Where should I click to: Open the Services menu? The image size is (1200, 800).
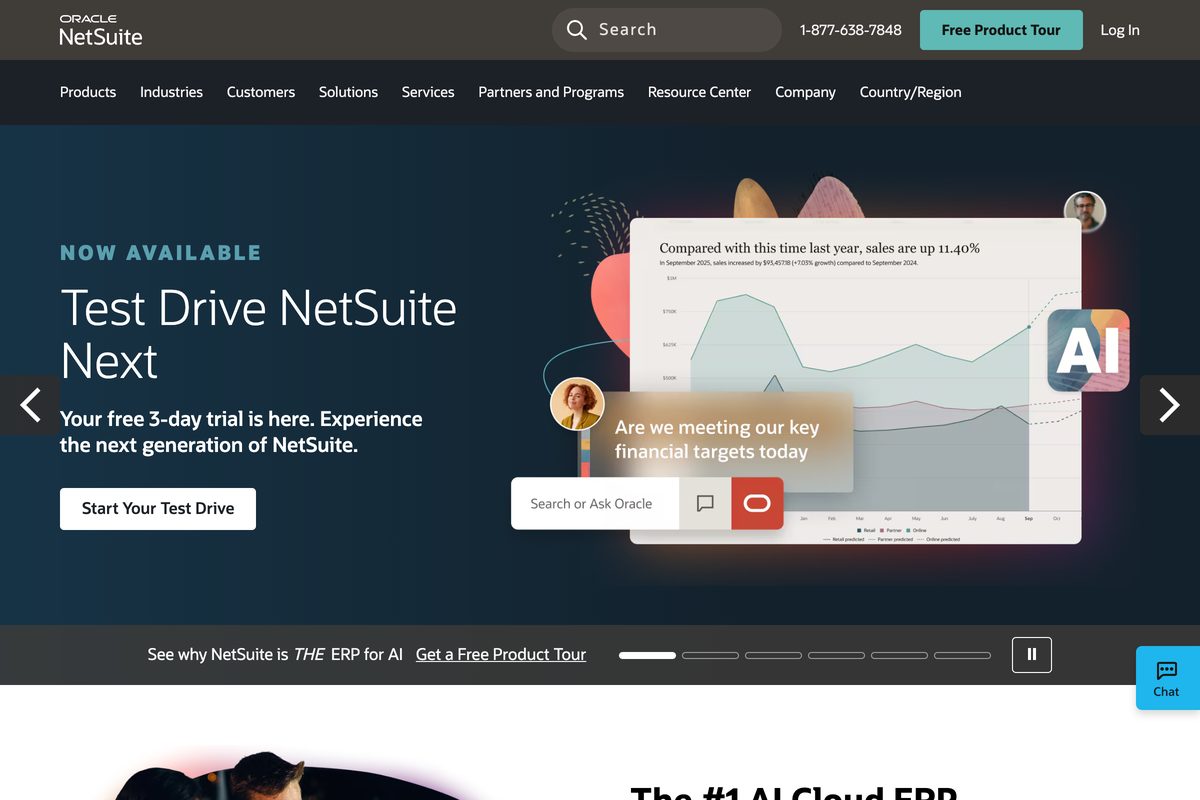coord(428,92)
